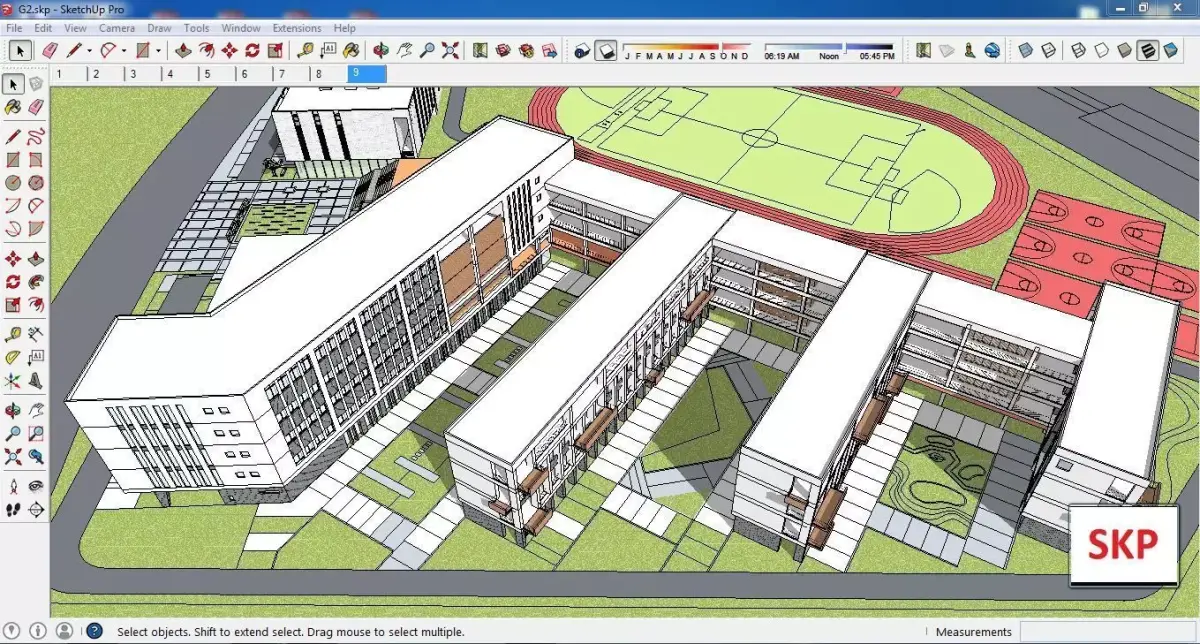Switch to Monochrome face style
Viewport: 1200px width, 644px height.
[1170, 50]
